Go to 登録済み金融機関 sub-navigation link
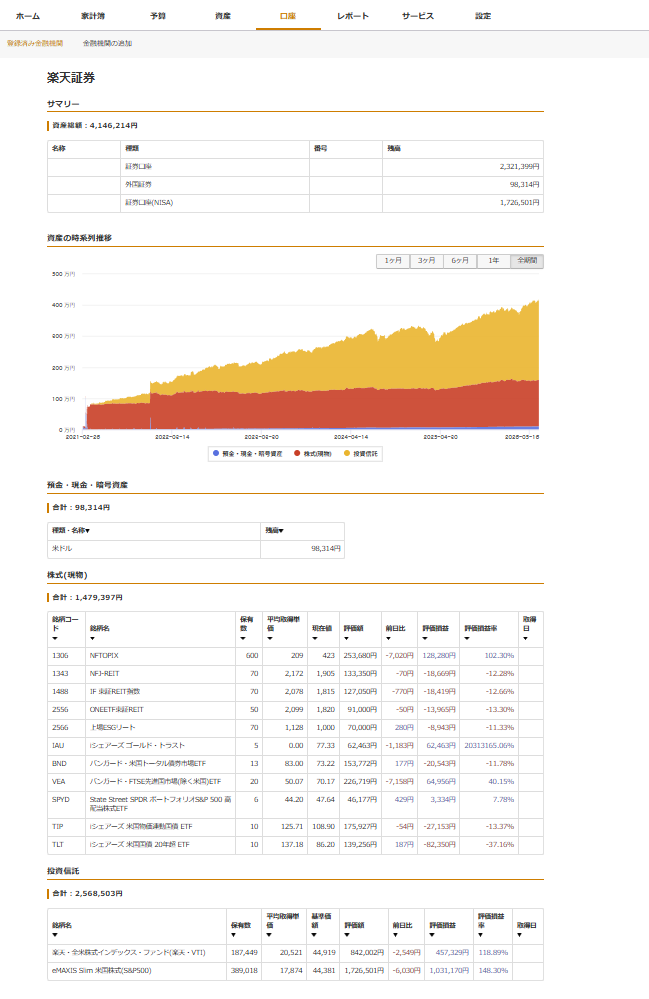 (35, 43)
